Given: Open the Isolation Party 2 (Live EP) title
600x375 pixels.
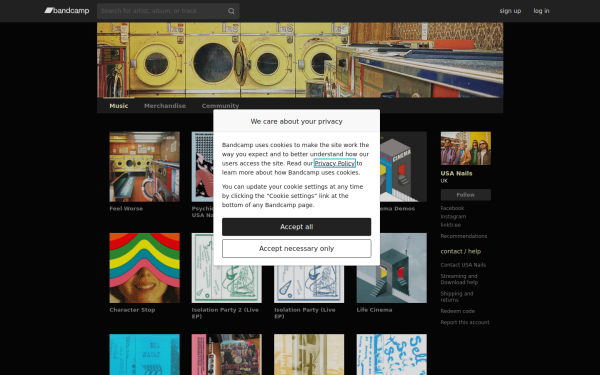Looking at the screenshot, I should 225,313.
